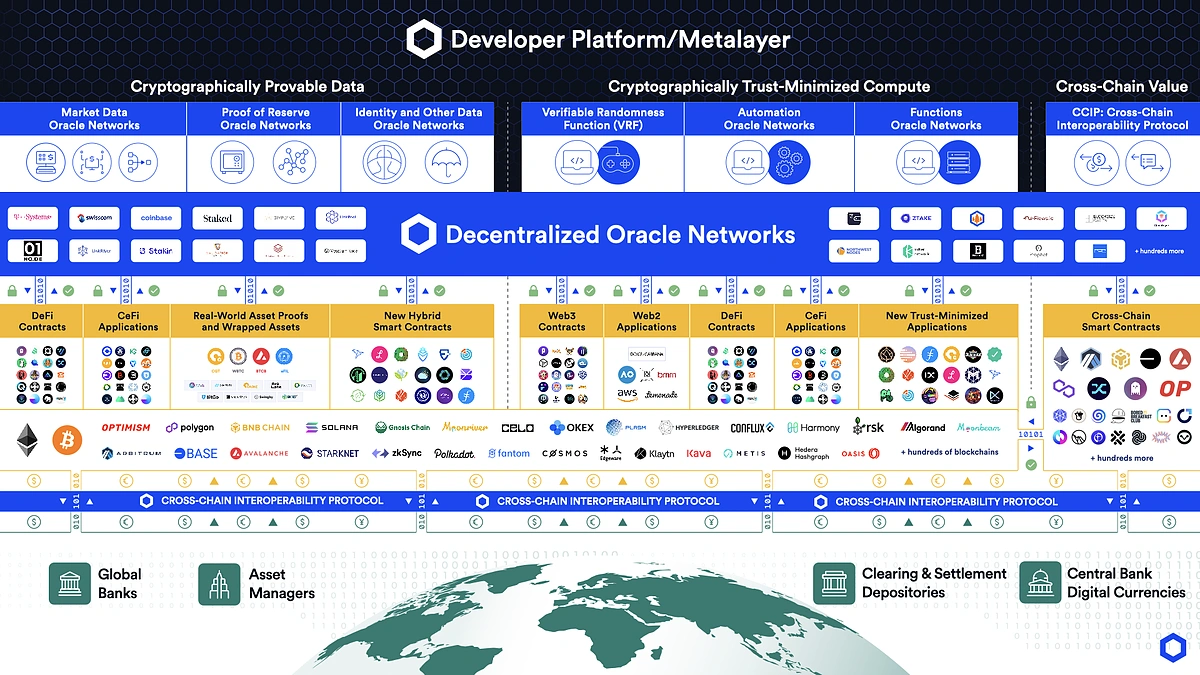This screenshot has height=675, width=1200.
Task: Click the aws logo under Web2 Applications
Action: [626, 394]
